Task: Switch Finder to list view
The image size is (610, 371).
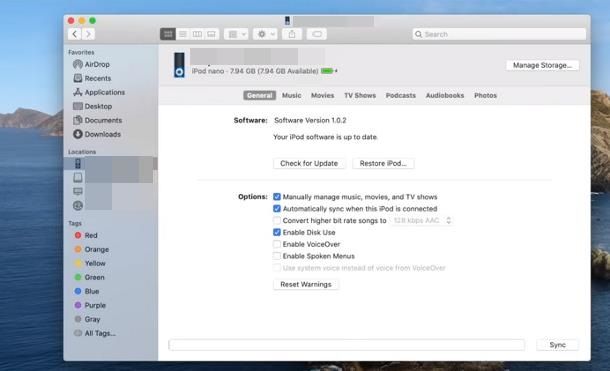Action: coord(182,34)
